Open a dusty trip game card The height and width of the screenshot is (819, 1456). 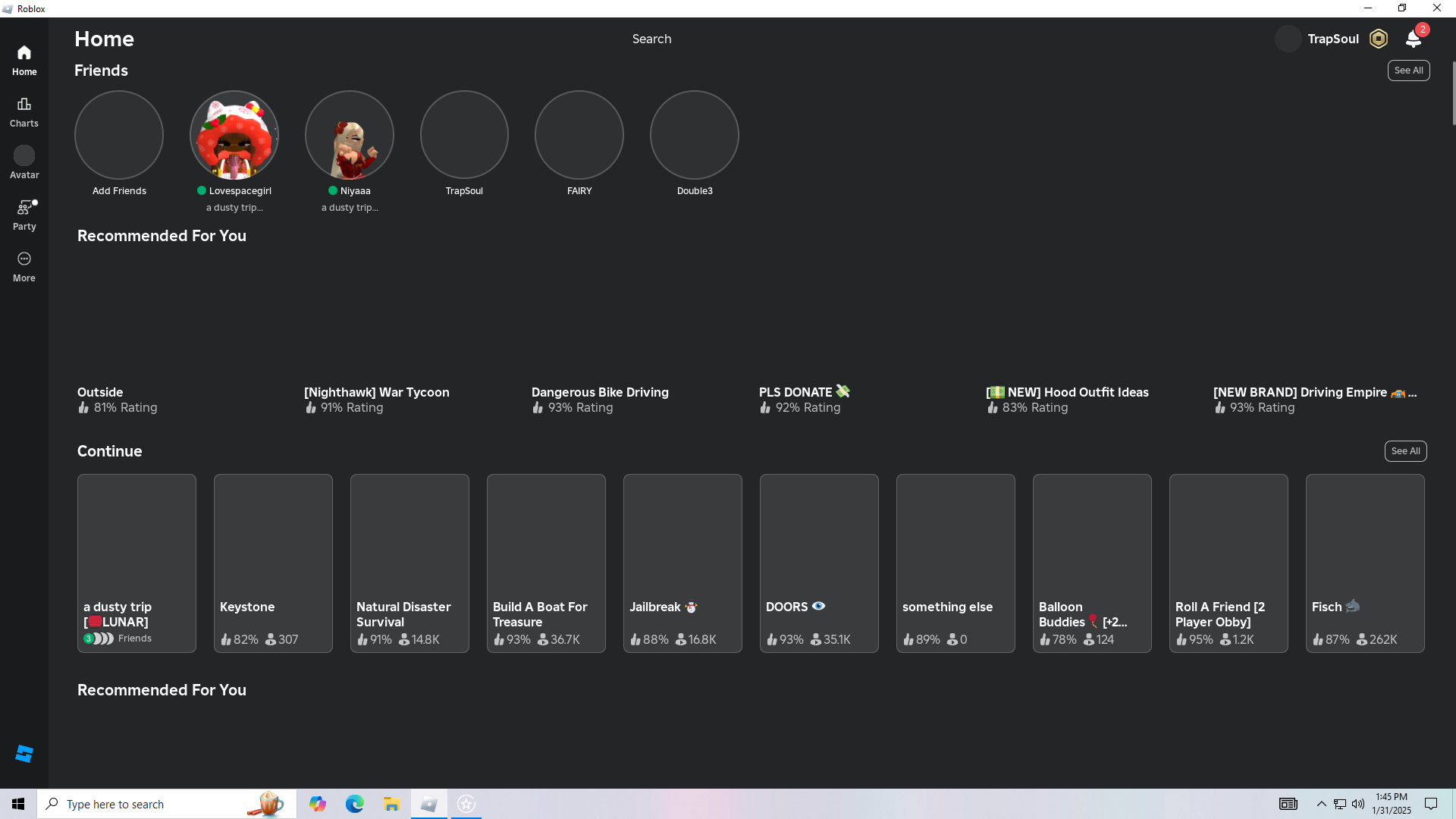point(136,563)
